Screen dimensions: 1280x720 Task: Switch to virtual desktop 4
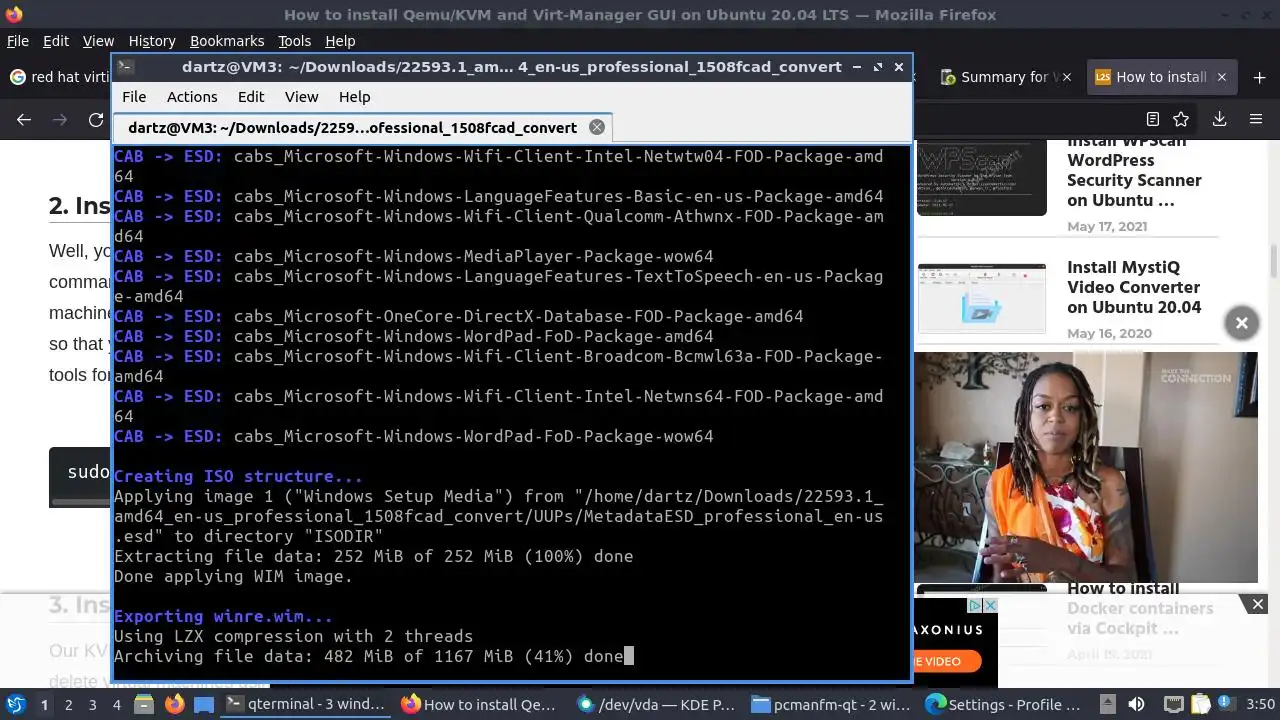coord(117,704)
